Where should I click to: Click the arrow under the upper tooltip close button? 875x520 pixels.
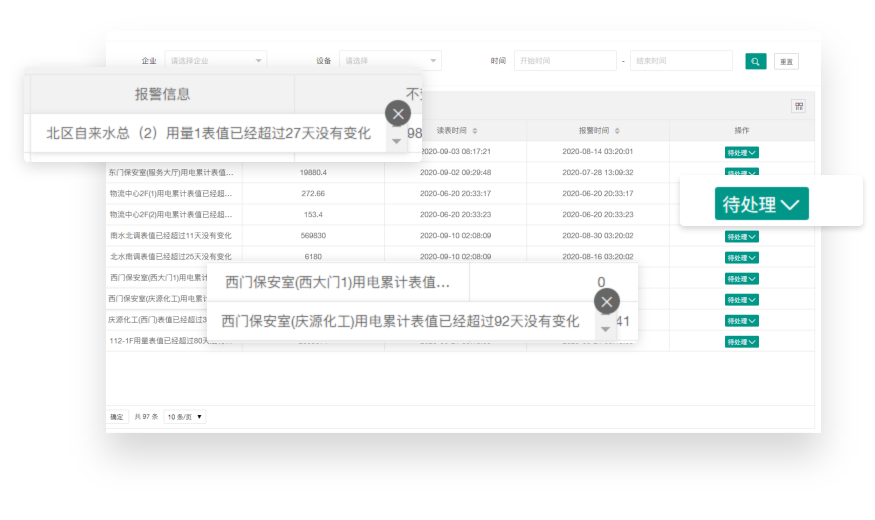(397, 141)
